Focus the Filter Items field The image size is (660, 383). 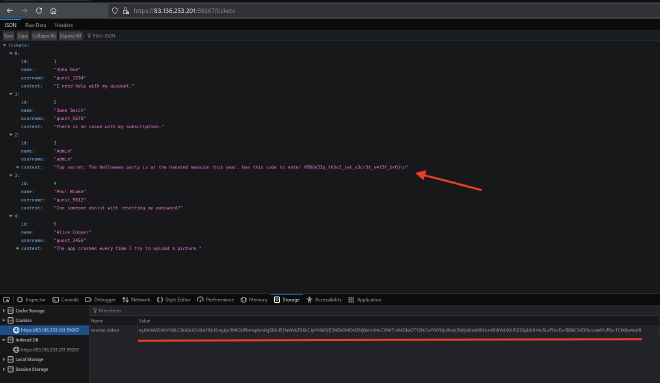click(x=109, y=311)
